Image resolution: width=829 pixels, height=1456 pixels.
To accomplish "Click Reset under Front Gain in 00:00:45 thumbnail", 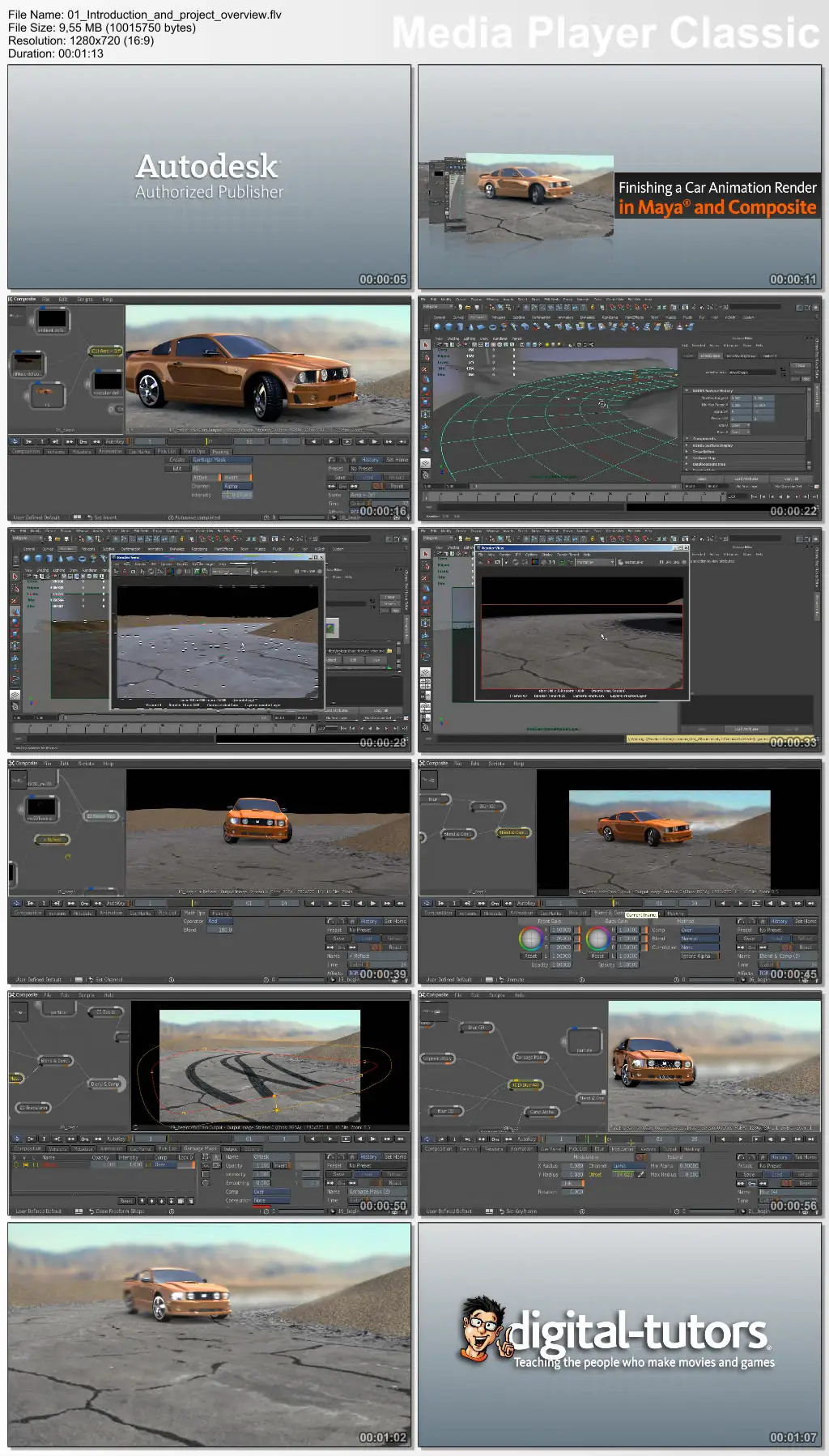I will tap(530, 956).
